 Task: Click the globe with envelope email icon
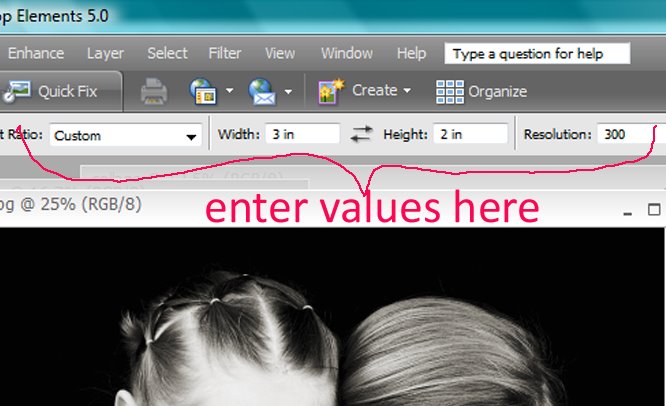(262, 92)
